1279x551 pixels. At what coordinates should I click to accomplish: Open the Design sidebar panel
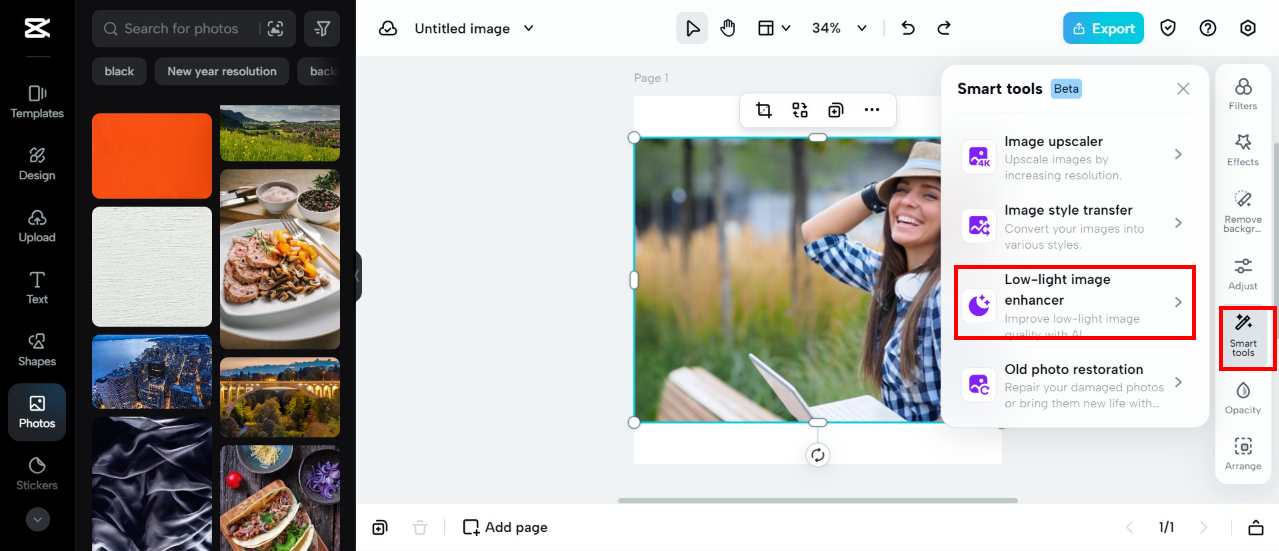37,164
